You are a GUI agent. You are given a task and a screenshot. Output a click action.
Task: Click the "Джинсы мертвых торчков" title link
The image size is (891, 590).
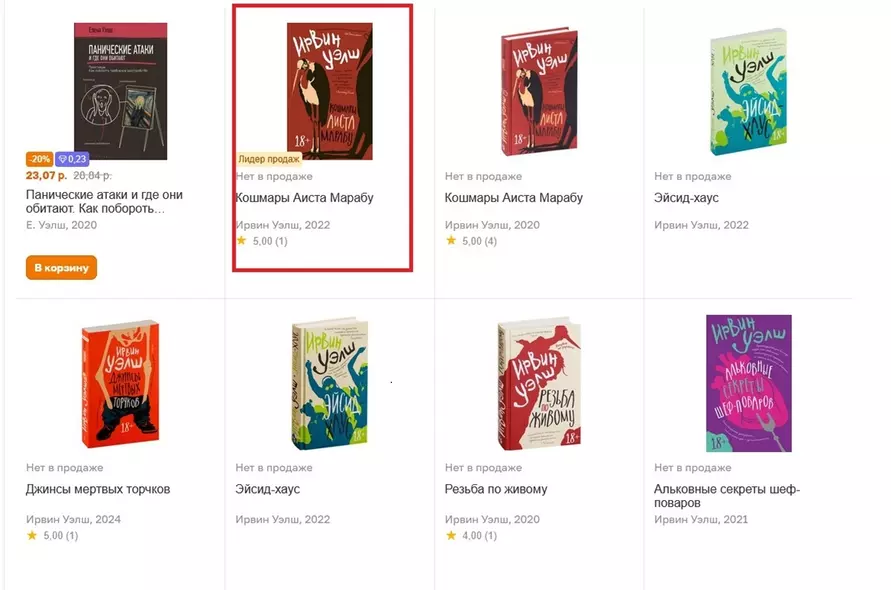point(98,489)
